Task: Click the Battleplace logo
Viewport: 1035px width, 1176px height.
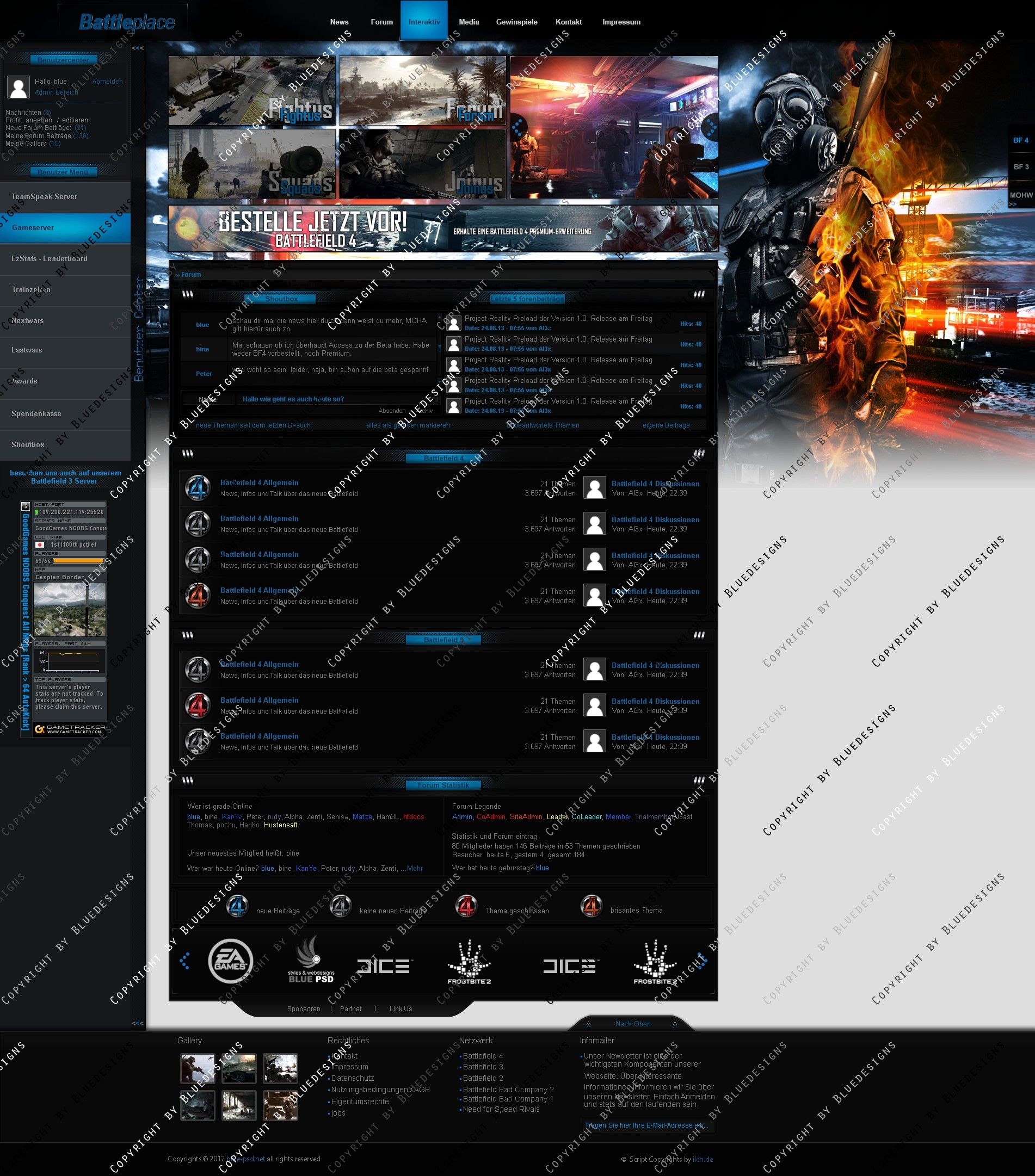Action: [x=127, y=22]
